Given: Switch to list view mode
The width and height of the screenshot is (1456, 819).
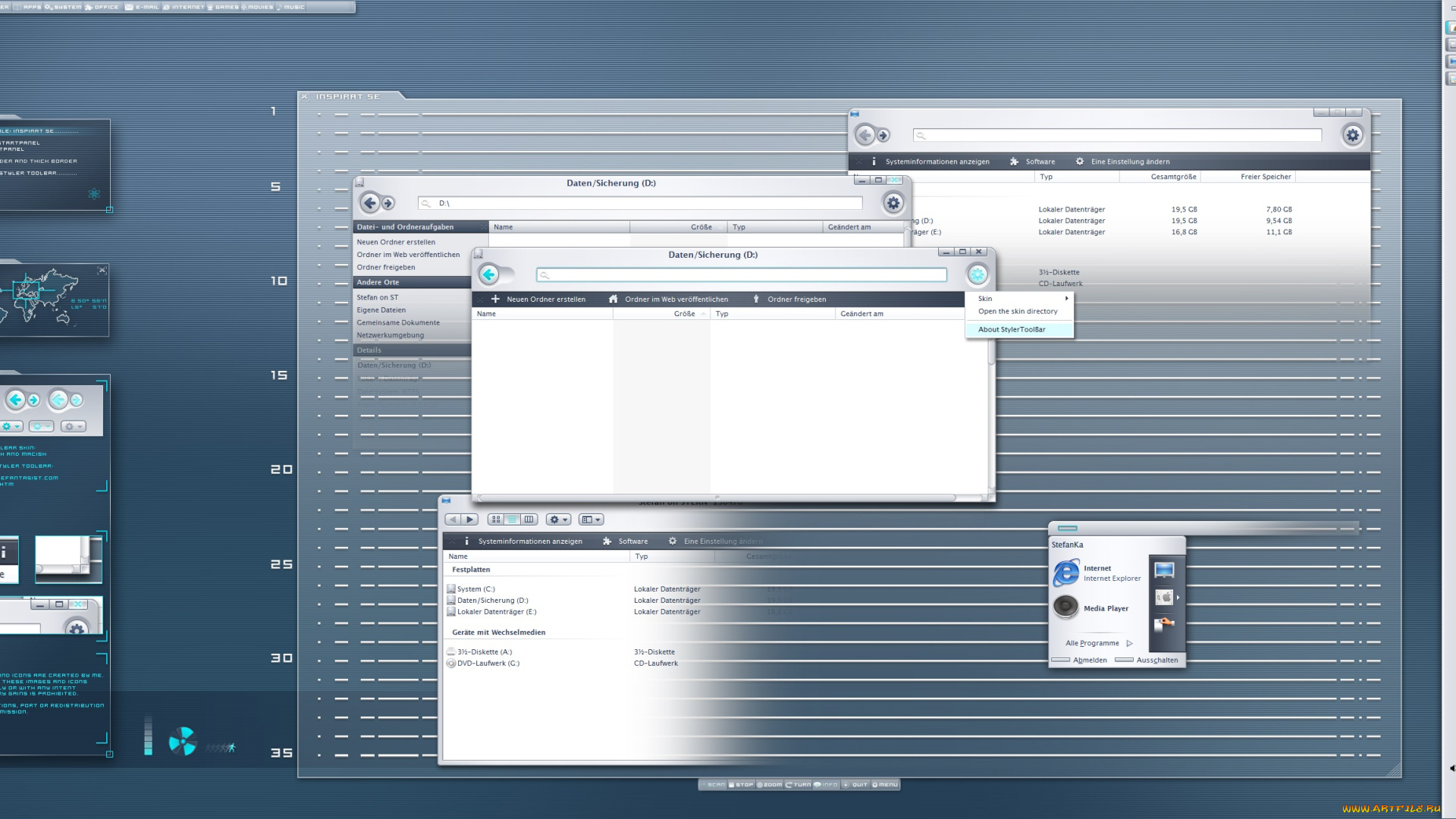Looking at the screenshot, I should click(513, 519).
